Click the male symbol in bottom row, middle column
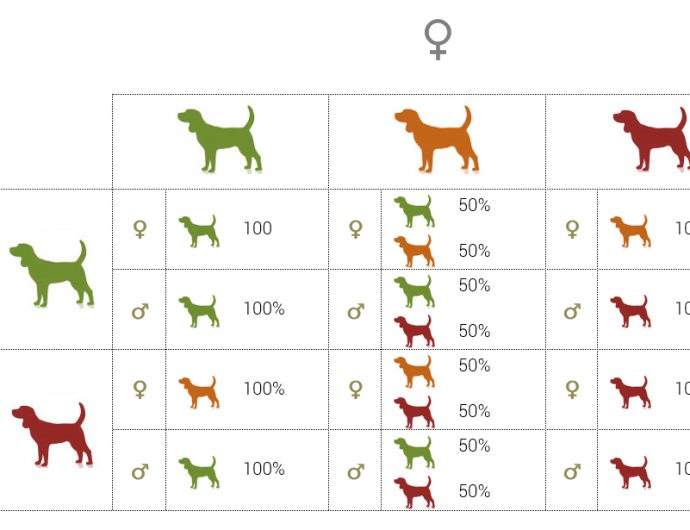The image size is (690, 530). (355, 470)
